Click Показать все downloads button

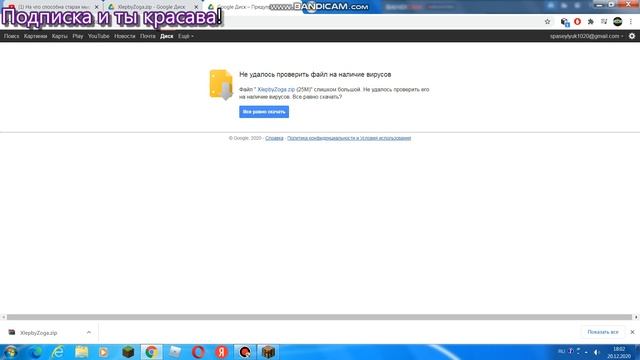pyautogui.click(x=603, y=332)
